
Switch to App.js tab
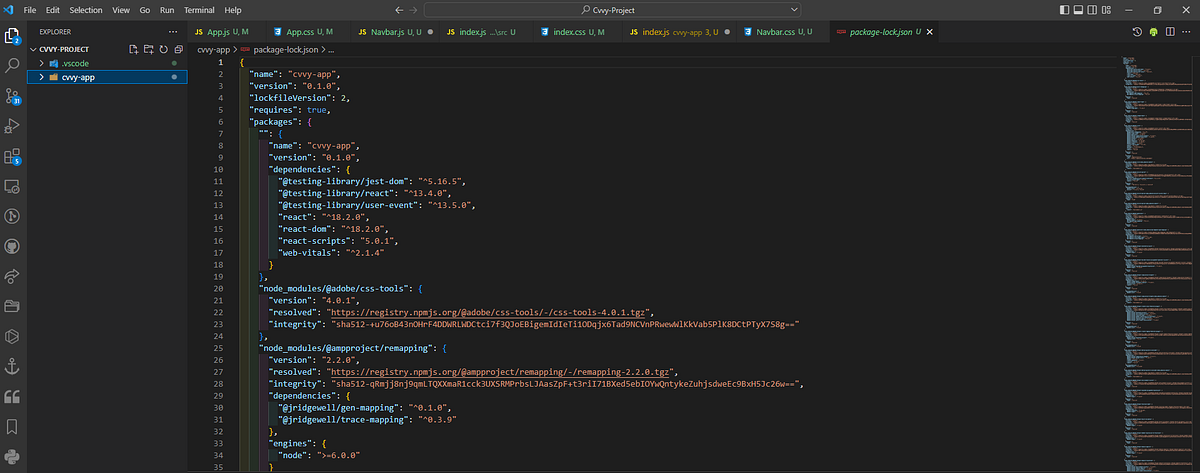pyautogui.click(x=226, y=32)
